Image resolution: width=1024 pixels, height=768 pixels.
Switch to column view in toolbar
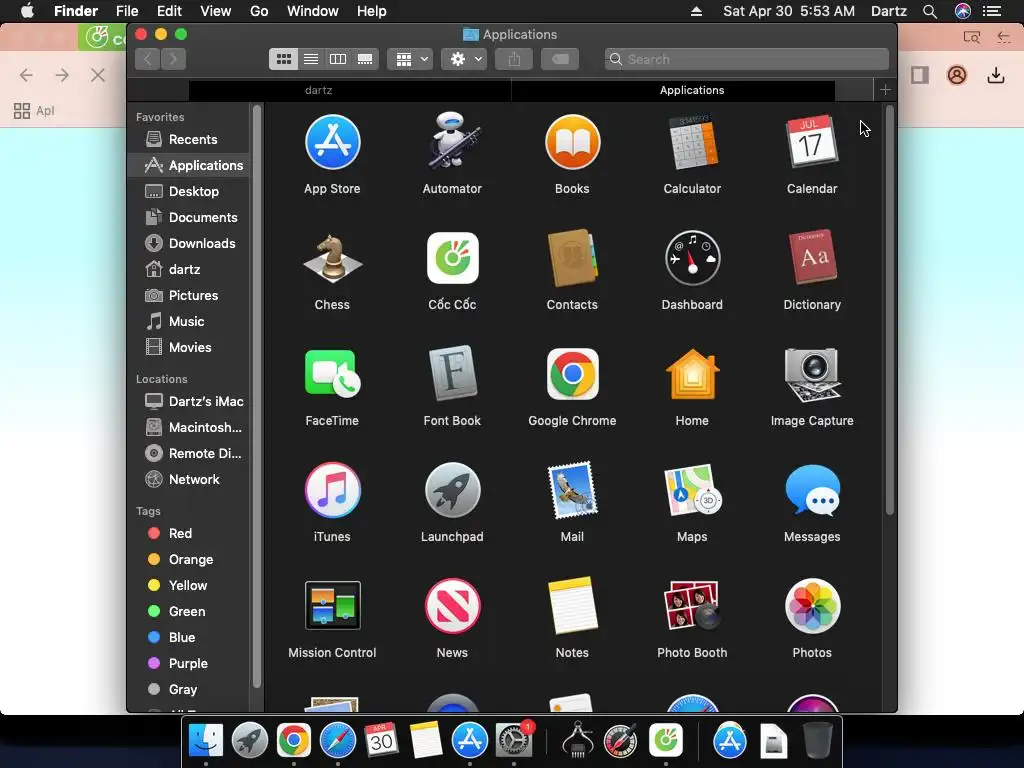pyautogui.click(x=338, y=59)
